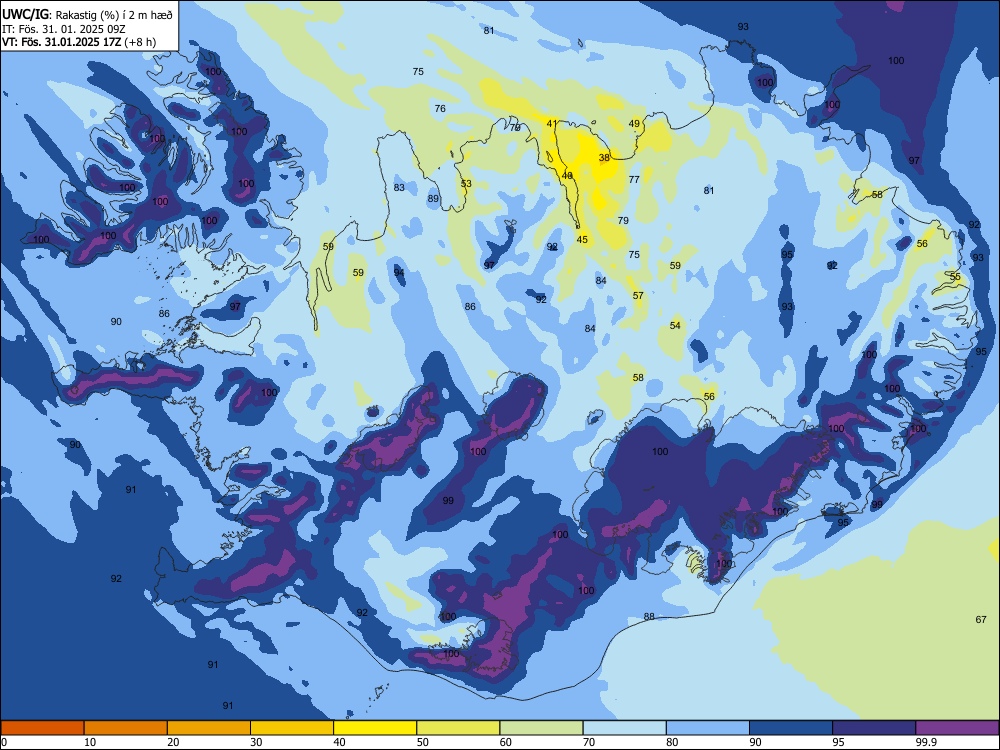Click the gold 30–40 legend swatch

pos(292,728)
